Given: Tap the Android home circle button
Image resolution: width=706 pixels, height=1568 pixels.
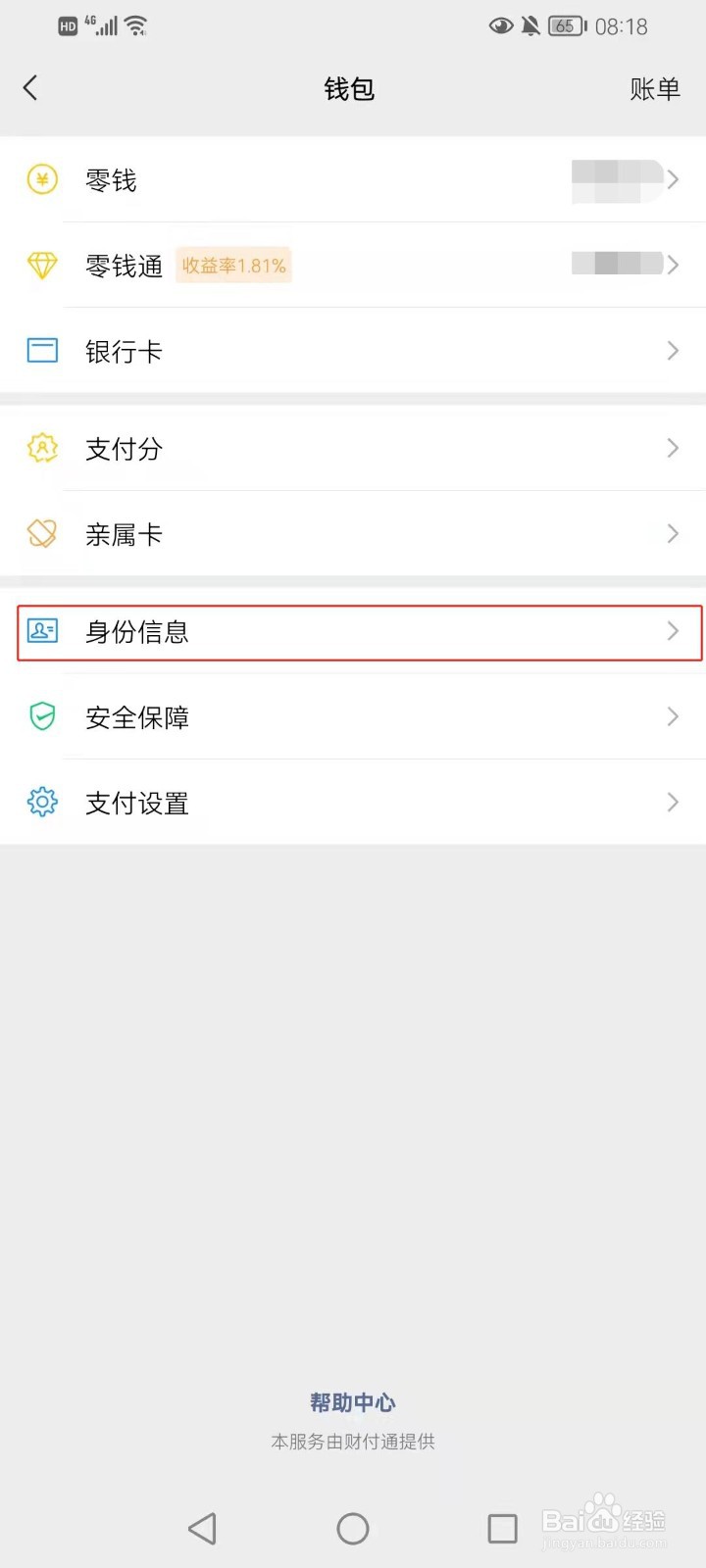Looking at the screenshot, I should 353,1529.
